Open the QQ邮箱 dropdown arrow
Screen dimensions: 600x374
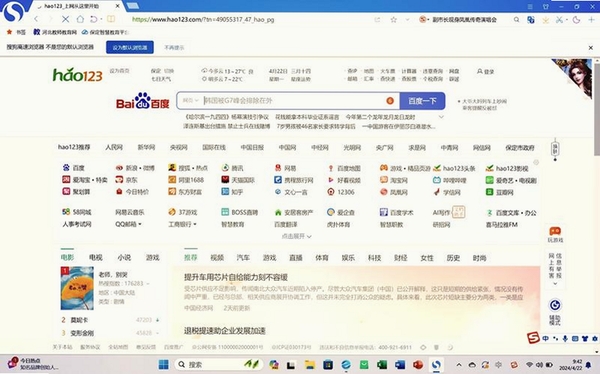140,224
